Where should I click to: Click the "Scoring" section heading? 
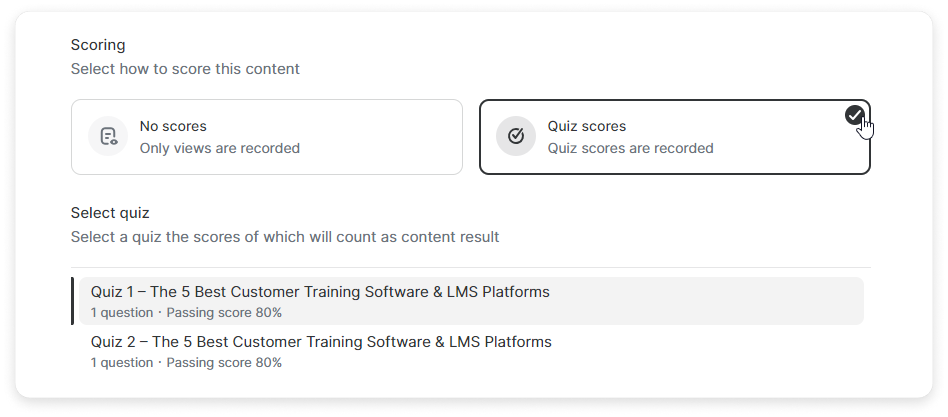98,45
